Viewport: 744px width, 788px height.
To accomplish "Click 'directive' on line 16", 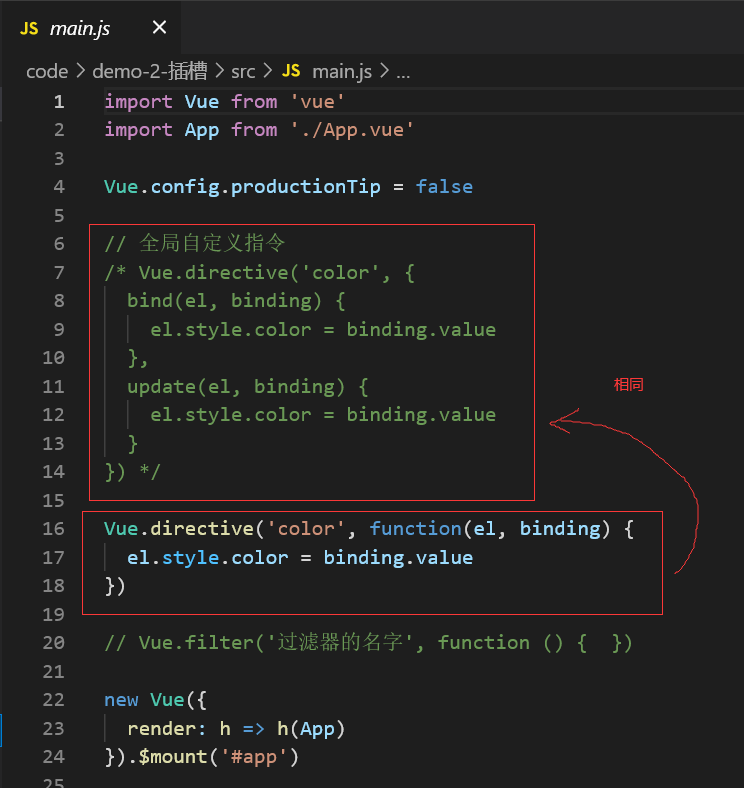I will click(202, 529).
